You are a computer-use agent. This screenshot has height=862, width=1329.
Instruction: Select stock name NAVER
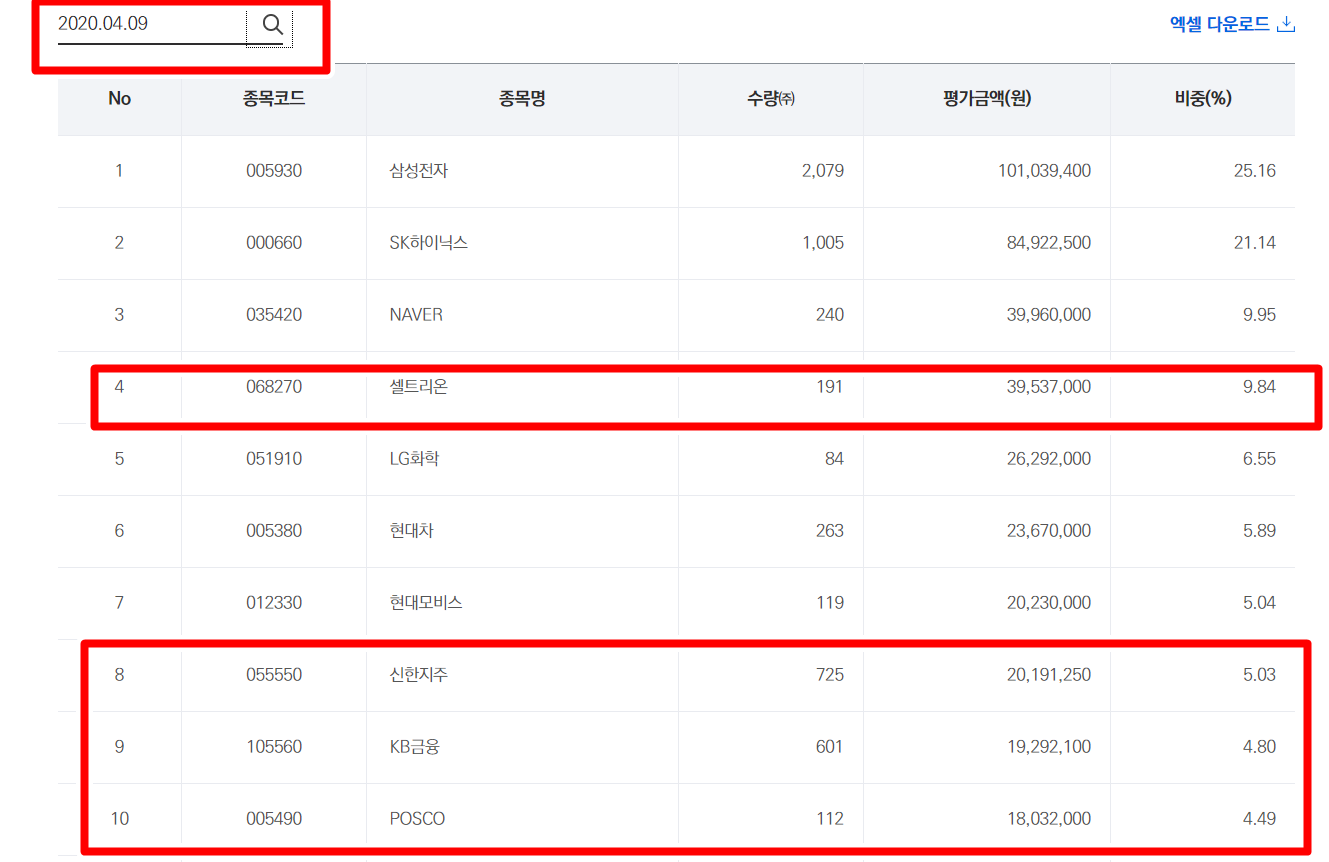(416, 315)
